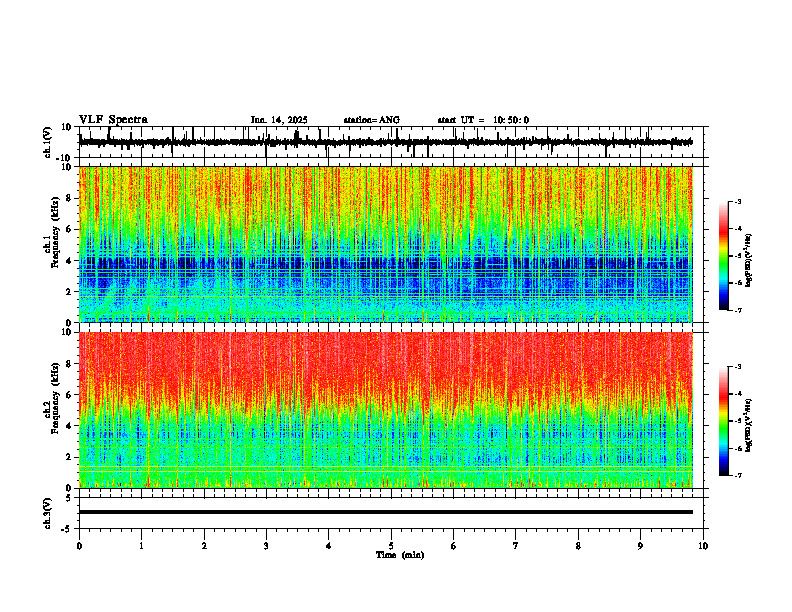Click the "ch.1 Frequency (kHz)" axis label
Viewport: 792px width, 612px height.
(52, 232)
